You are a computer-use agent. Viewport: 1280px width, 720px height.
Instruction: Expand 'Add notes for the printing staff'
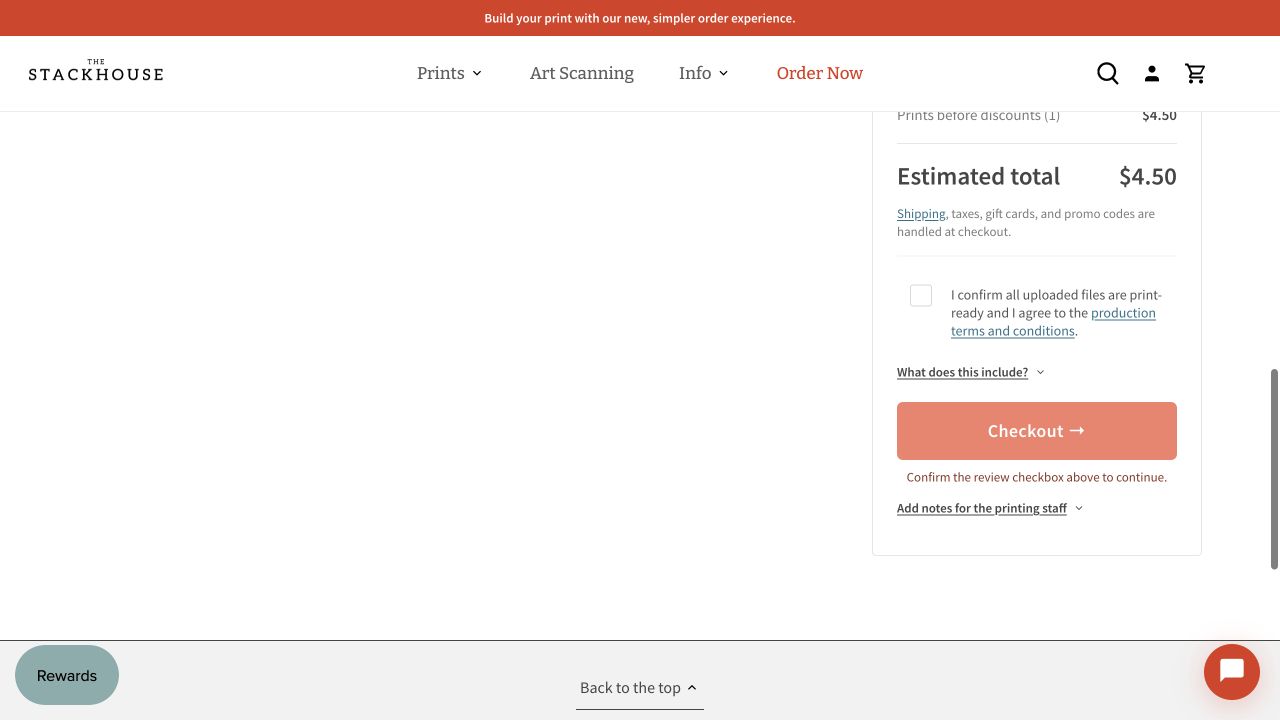click(990, 508)
